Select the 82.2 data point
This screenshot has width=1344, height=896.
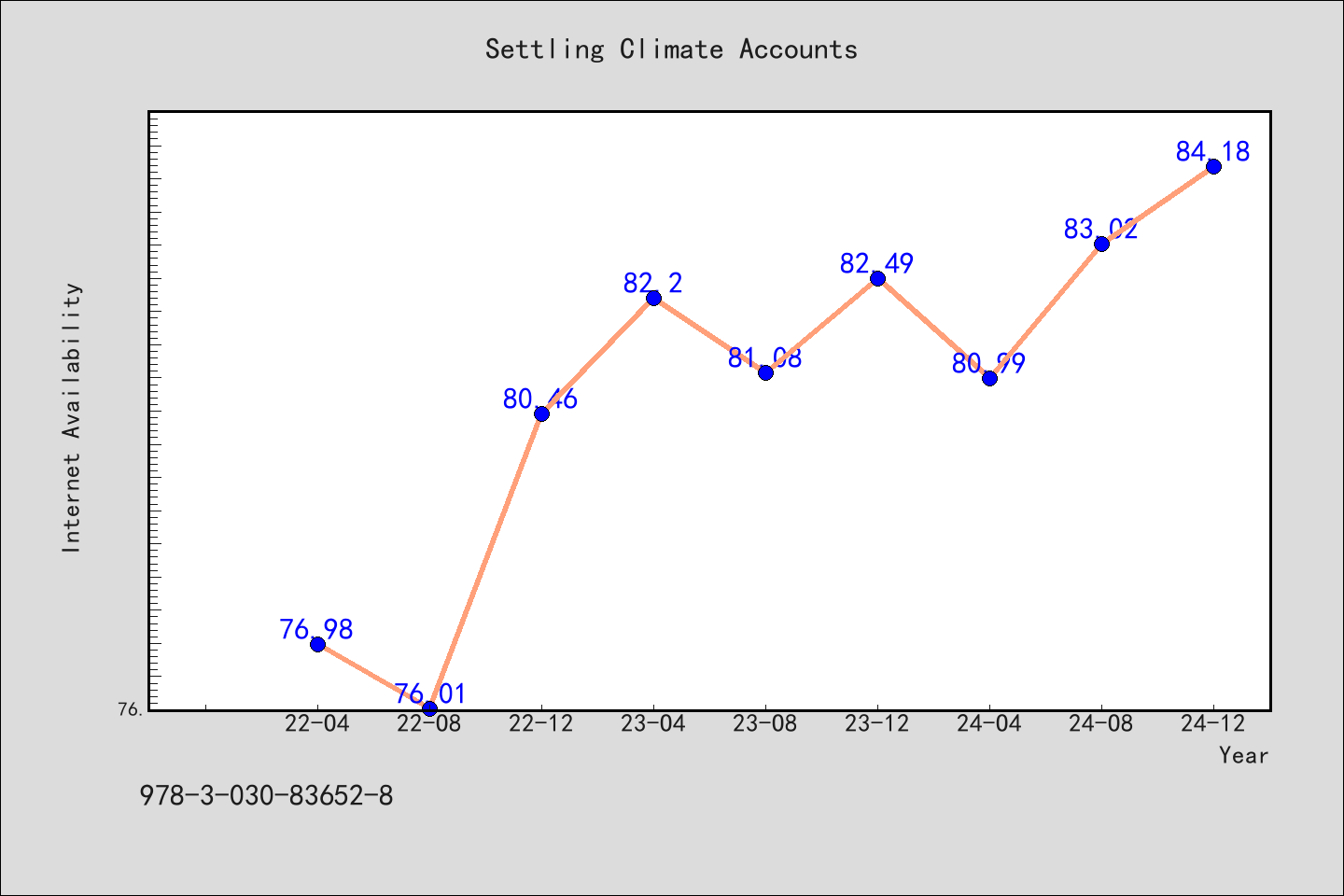653,298
